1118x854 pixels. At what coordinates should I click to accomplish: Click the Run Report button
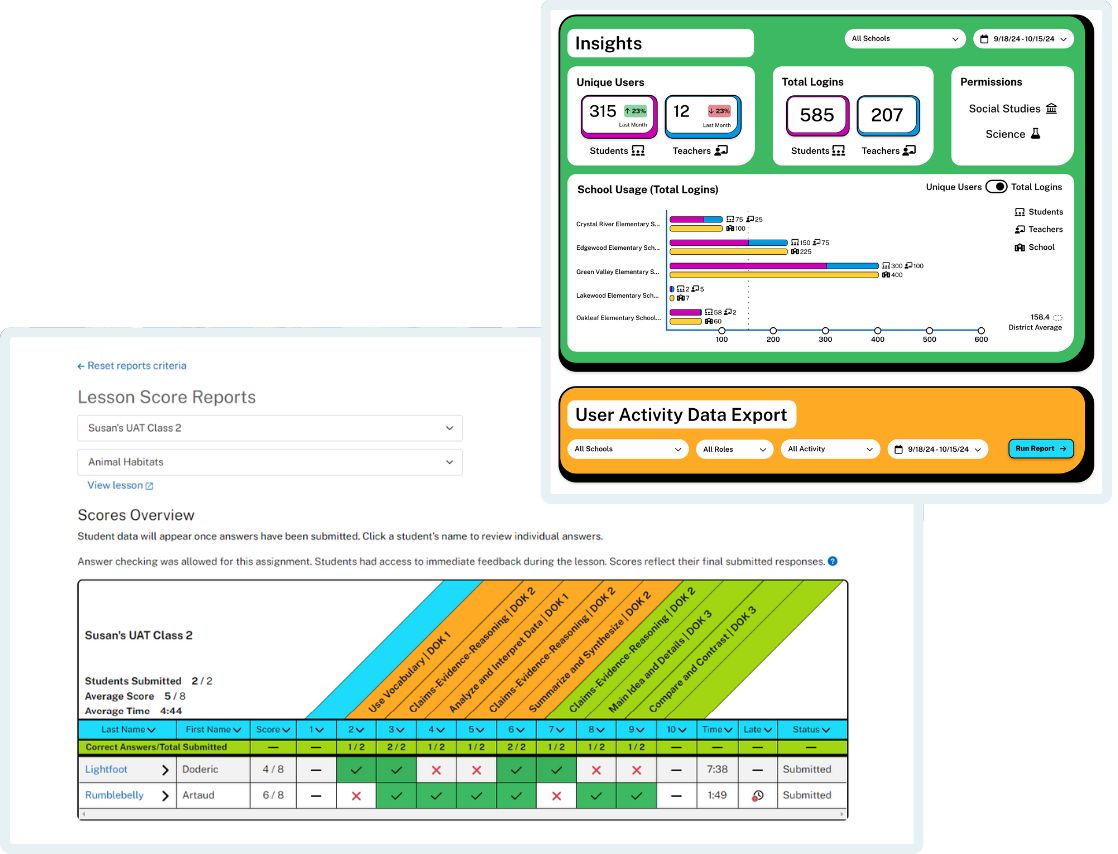[1040, 449]
